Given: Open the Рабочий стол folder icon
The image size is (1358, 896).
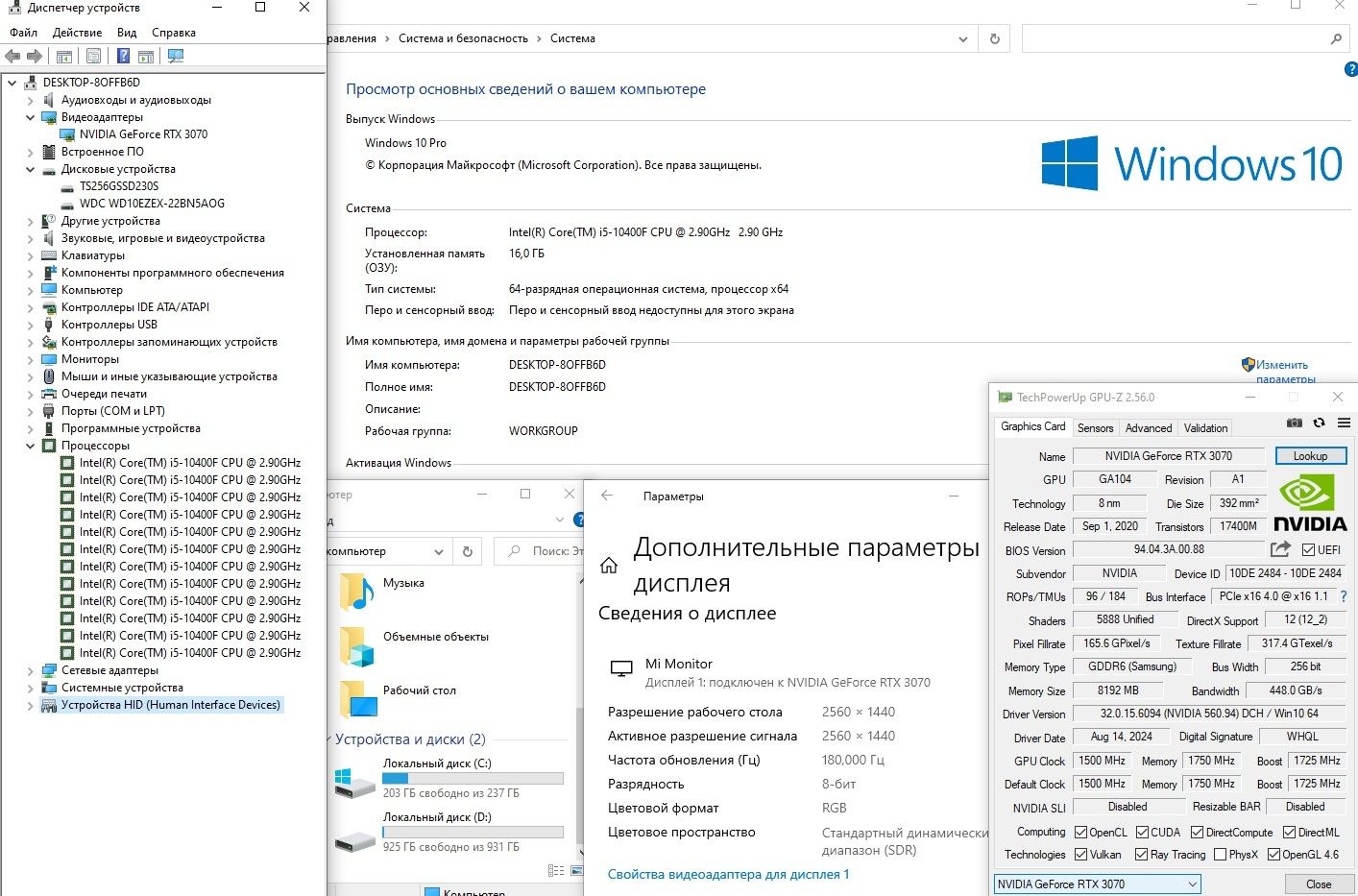Looking at the screenshot, I should tap(356, 699).
